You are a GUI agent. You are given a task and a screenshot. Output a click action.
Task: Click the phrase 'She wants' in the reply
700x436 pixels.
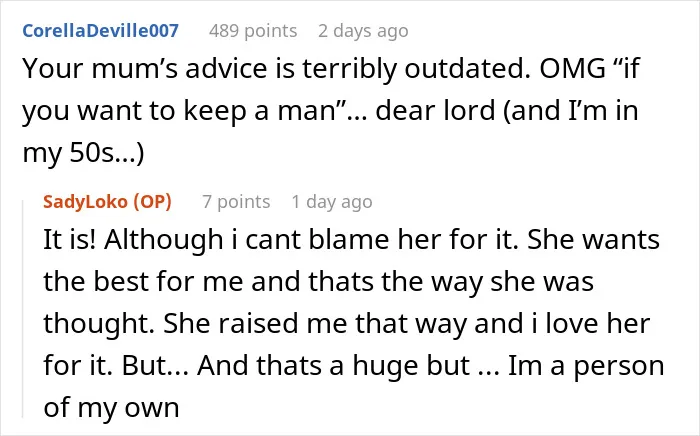593,240
